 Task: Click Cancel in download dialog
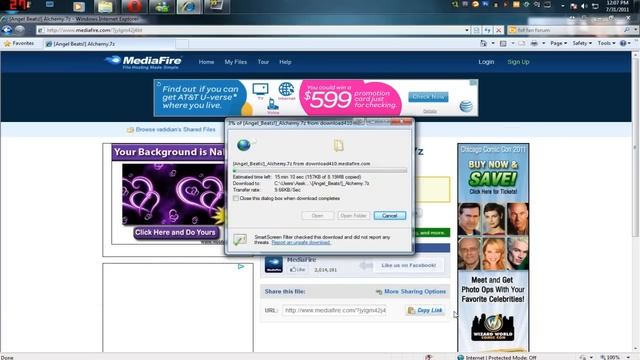tap(390, 216)
